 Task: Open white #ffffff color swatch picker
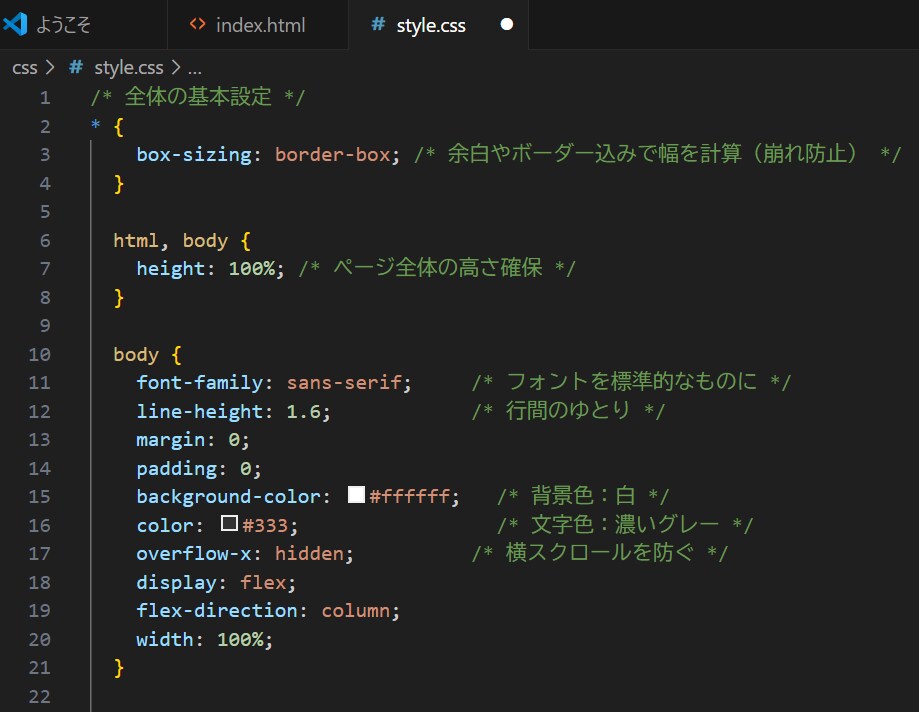click(x=356, y=495)
